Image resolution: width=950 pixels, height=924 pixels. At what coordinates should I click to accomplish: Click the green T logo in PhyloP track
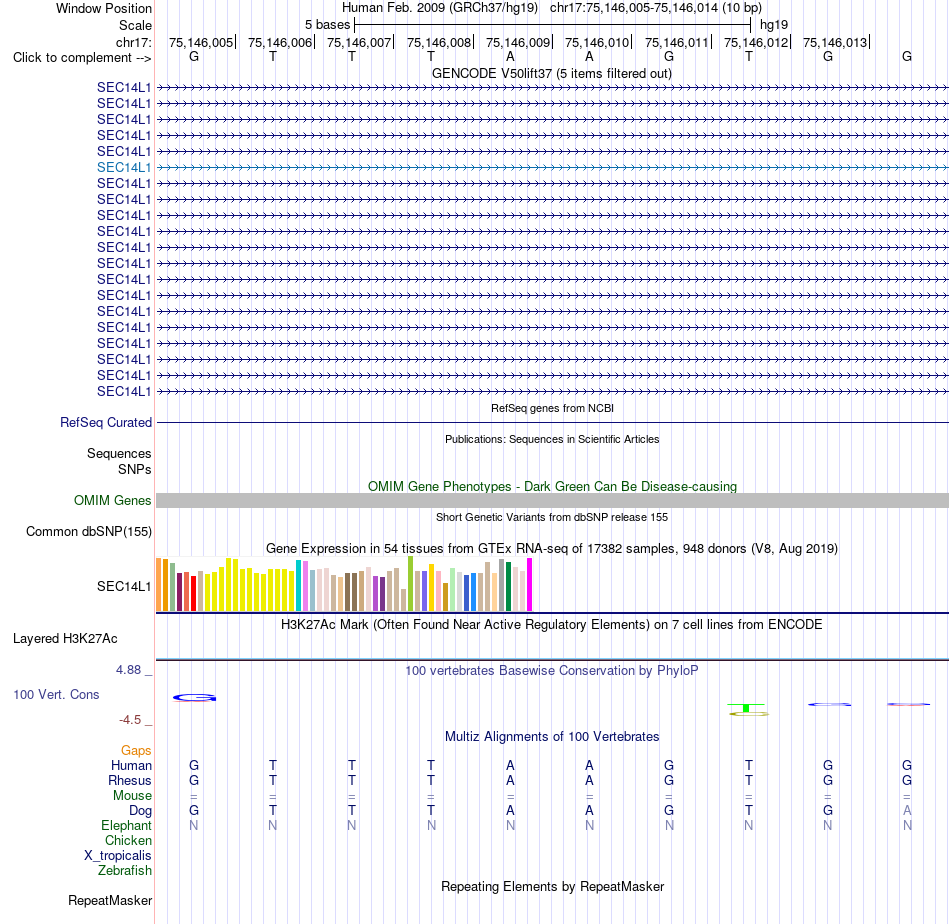(x=746, y=707)
